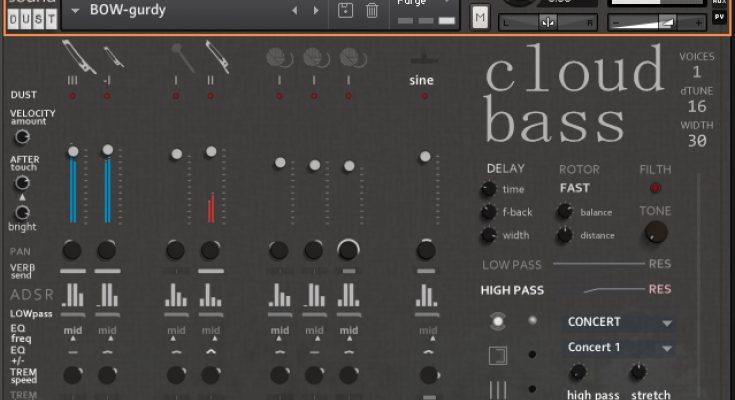Click the save preset floppy disk icon
Image resolution: width=735 pixels, height=400 pixels.
click(346, 10)
